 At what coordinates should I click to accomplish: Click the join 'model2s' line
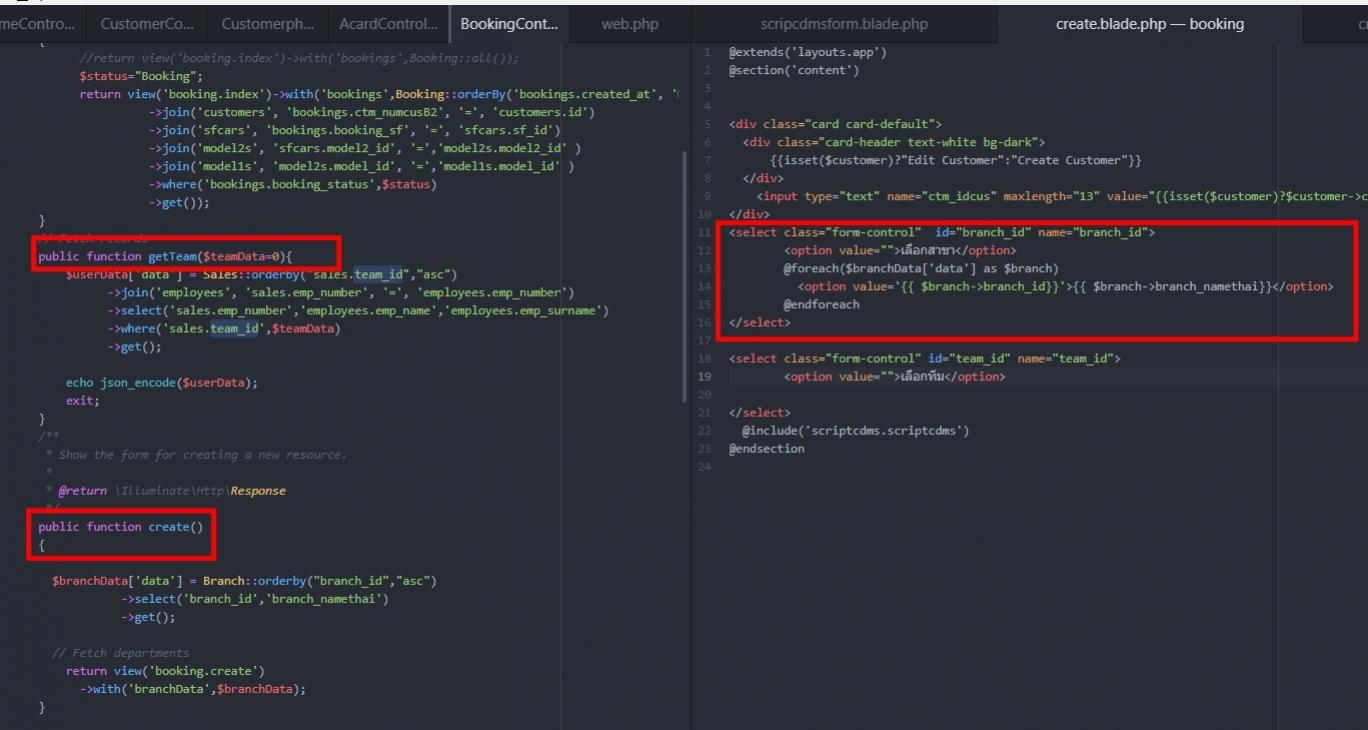(x=365, y=149)
